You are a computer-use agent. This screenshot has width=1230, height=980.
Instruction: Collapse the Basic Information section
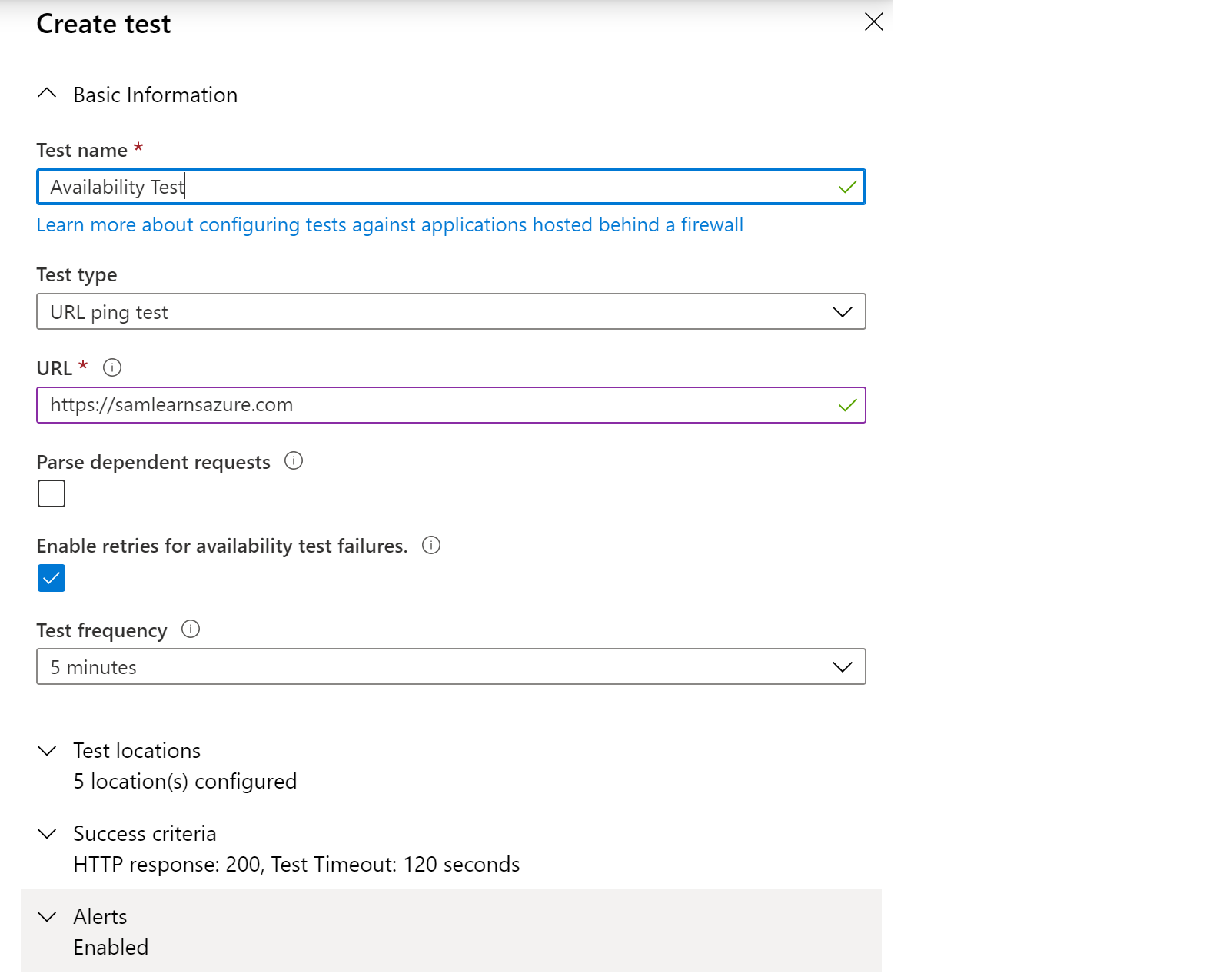pos(47,94)
